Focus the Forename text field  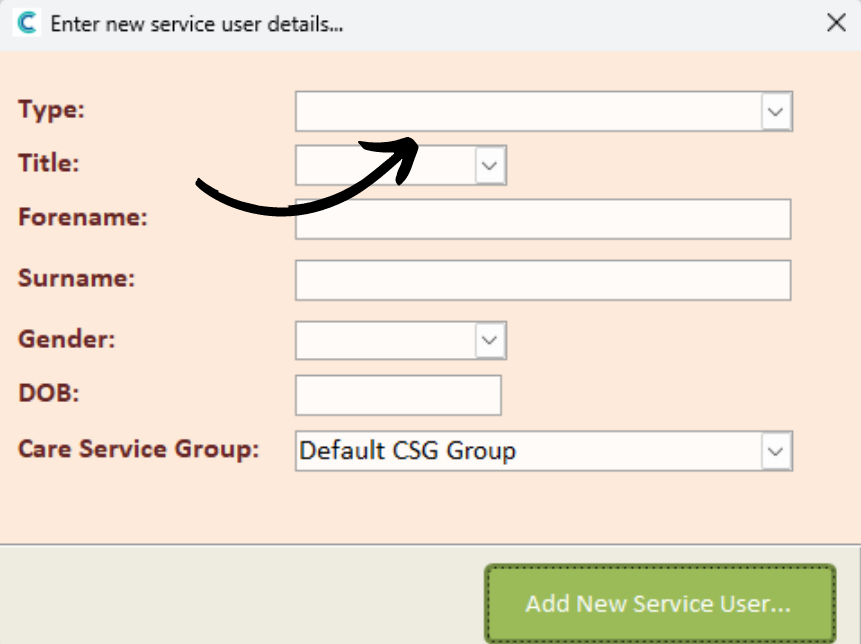click(x=543, y=219)
